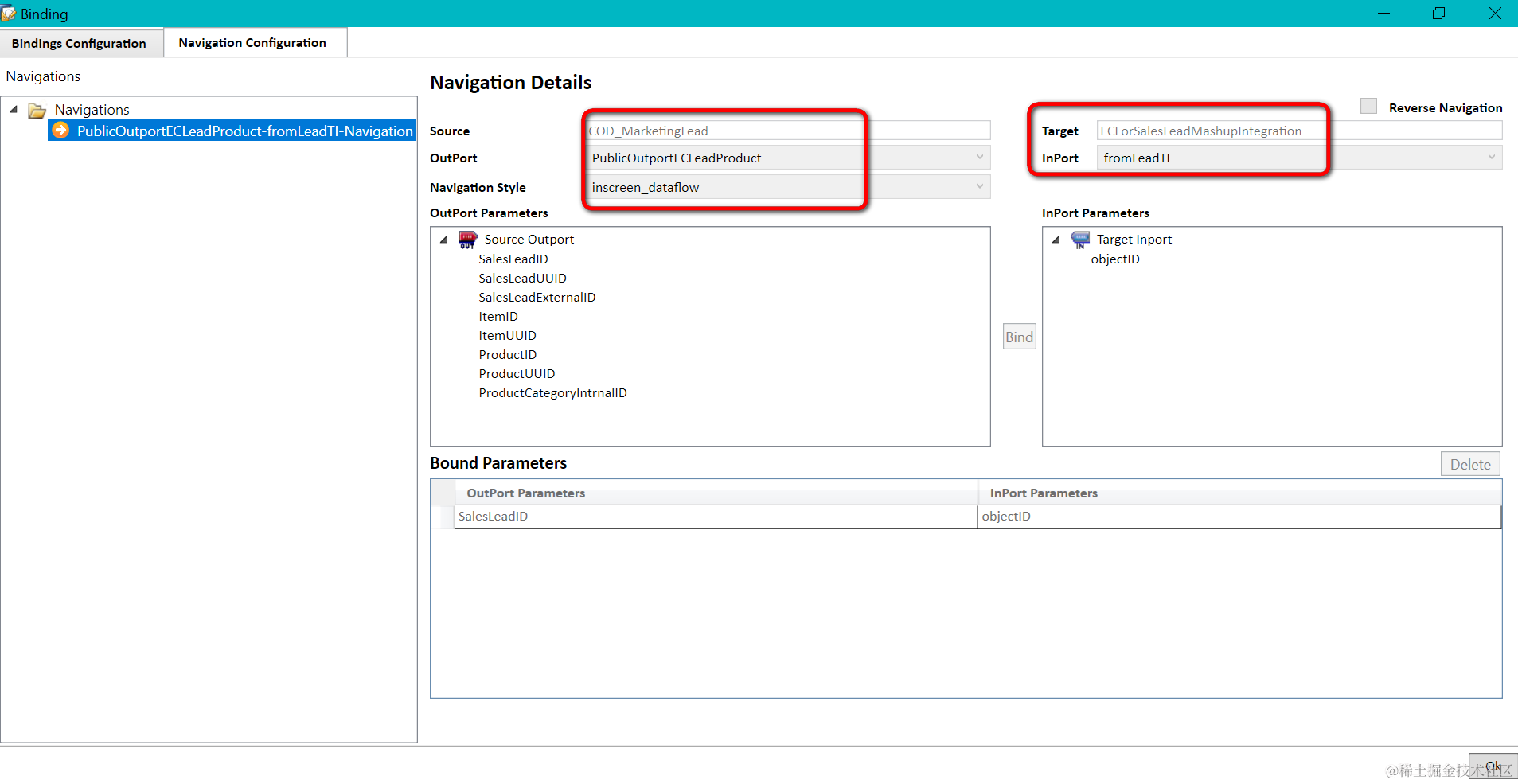Image resolution: width=1518 pixels, height=784 pixels.
Task: Select objectID inport parameter in tree
Action: pos(1115,259)
